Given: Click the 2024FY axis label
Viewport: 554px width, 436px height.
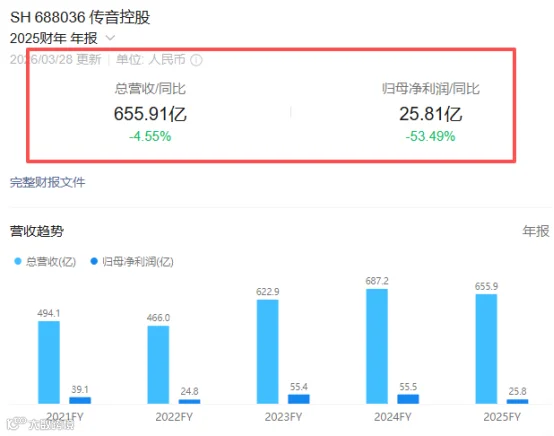Looking at the screenshot, I should 393,417.
